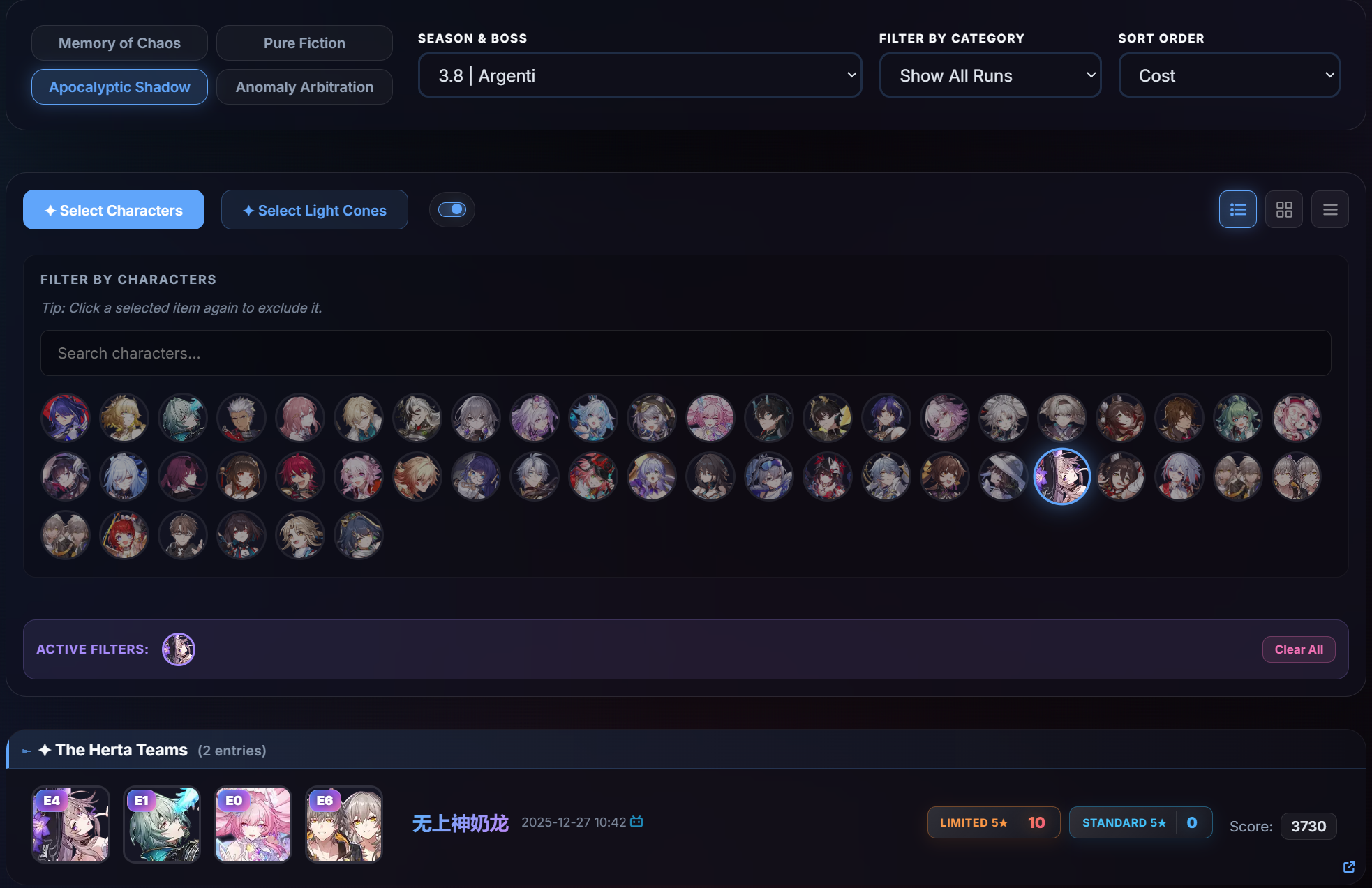
Task: Switch to Pure Fiction tab
Action: tap(304, 43)
